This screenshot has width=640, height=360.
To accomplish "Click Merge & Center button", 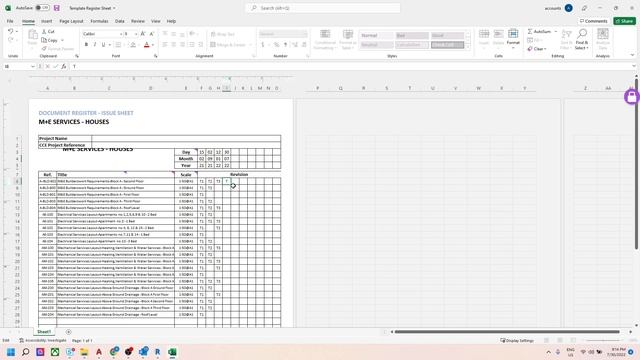I will 228,44.
